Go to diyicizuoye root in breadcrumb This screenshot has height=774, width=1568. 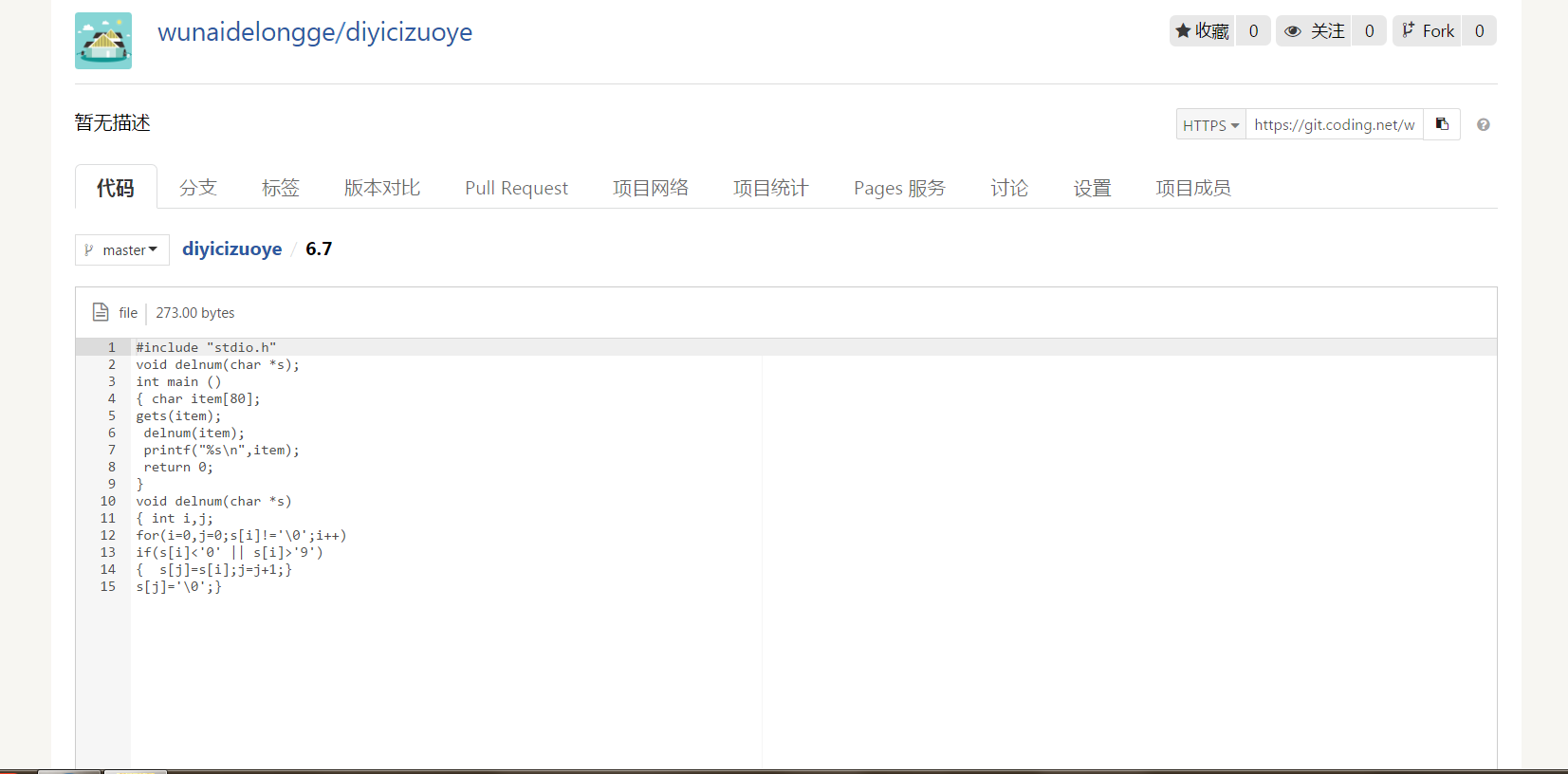(x=232, y=249)
